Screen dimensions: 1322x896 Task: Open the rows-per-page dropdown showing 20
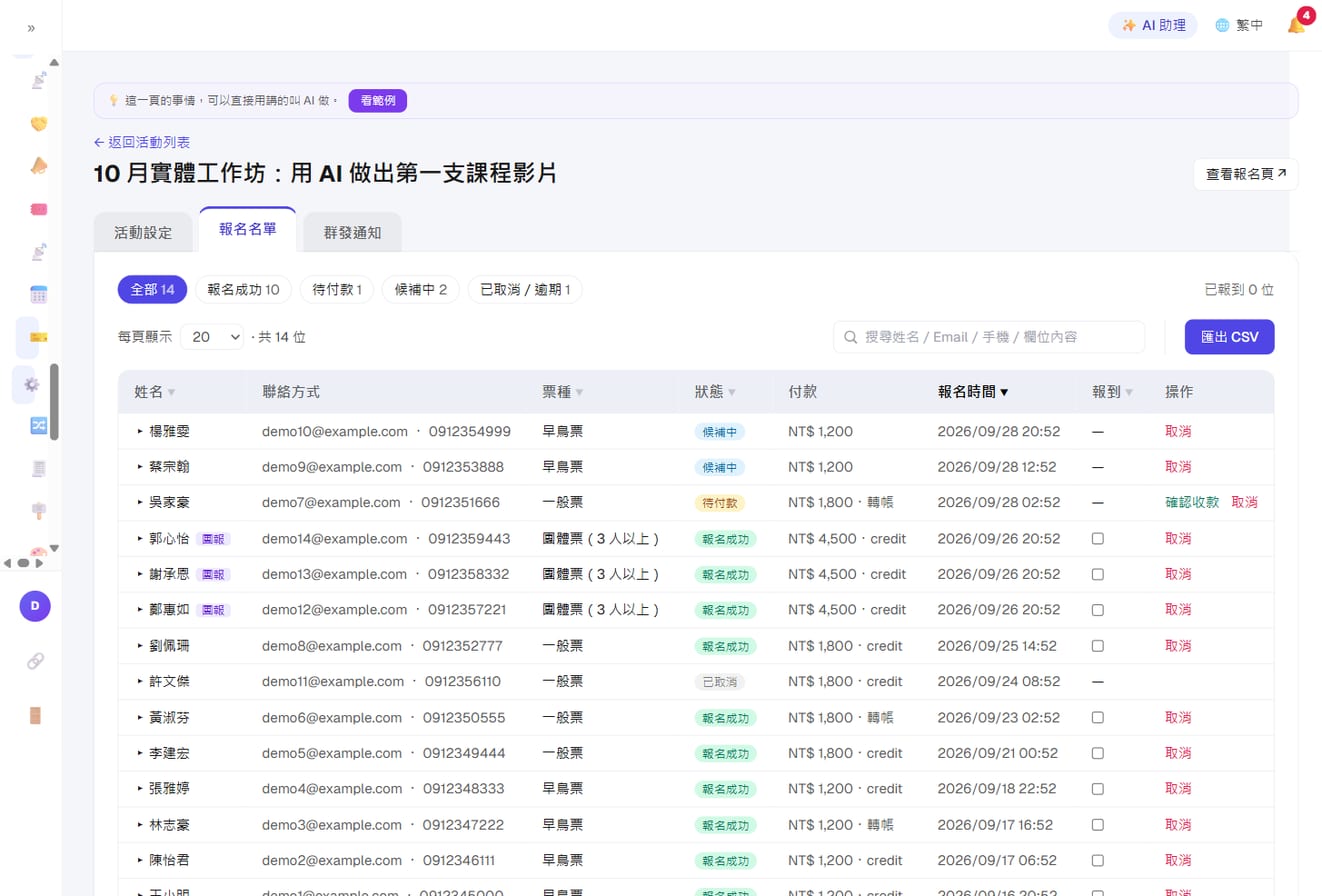click(x=212, y=337)
